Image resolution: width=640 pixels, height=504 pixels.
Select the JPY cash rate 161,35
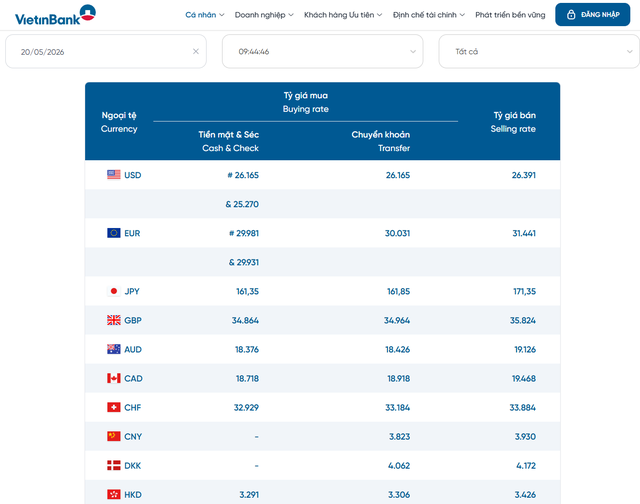(x=247, y=291)
